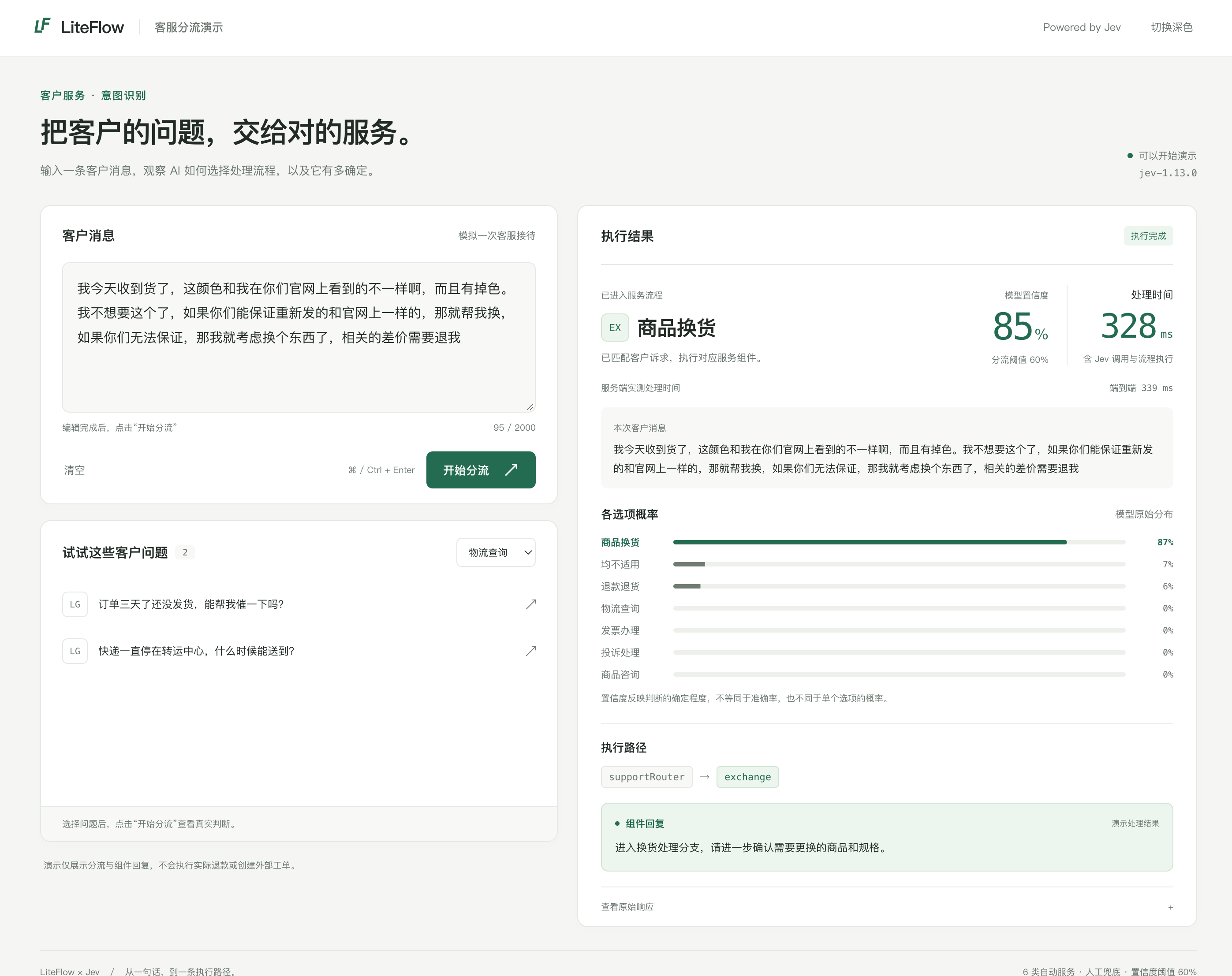Click the 发票办理 probability row label
1232x976 pixels.
pos(620,630)
